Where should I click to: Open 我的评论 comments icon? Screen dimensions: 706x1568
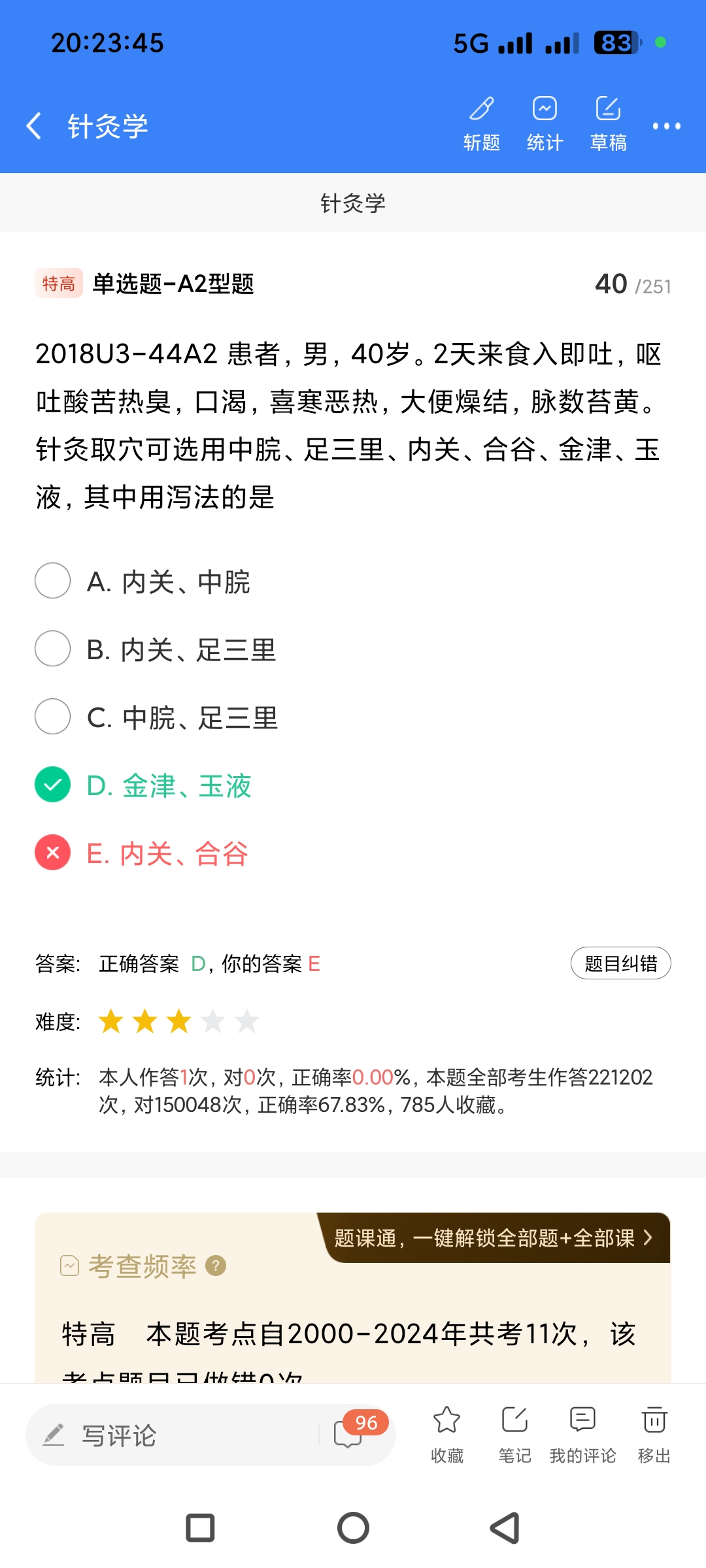(x=582, y=1433)
